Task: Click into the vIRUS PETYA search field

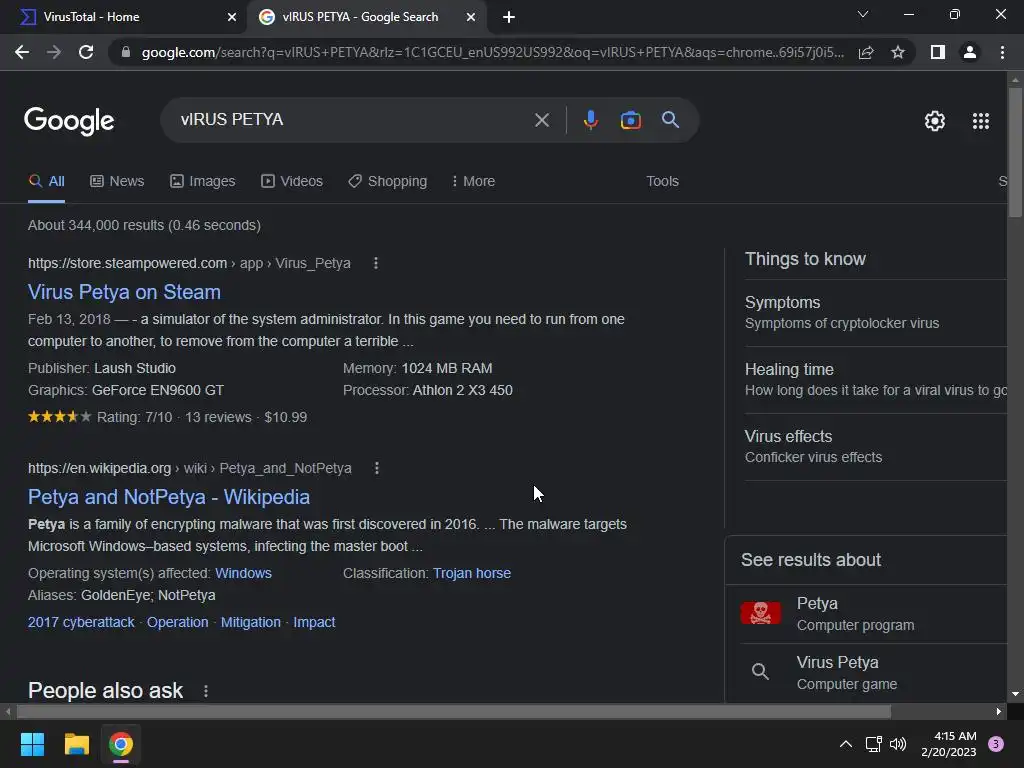Action: 353,120
